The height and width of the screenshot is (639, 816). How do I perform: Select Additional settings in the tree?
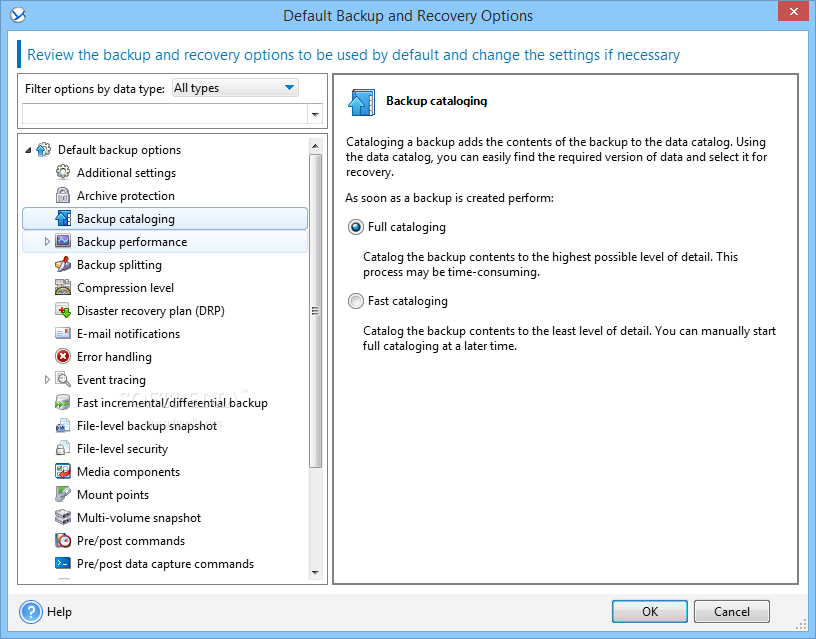point(126,173)
